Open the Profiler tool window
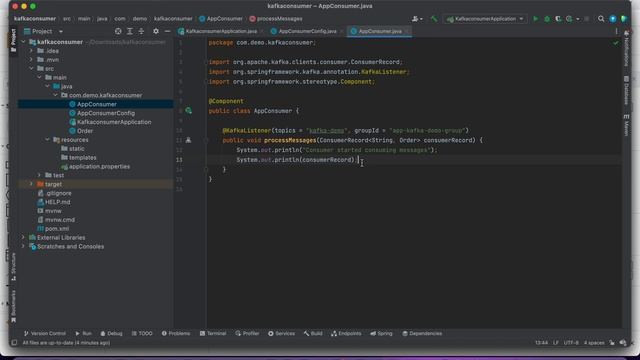This screenshot has height=360, width=640. 247,333
